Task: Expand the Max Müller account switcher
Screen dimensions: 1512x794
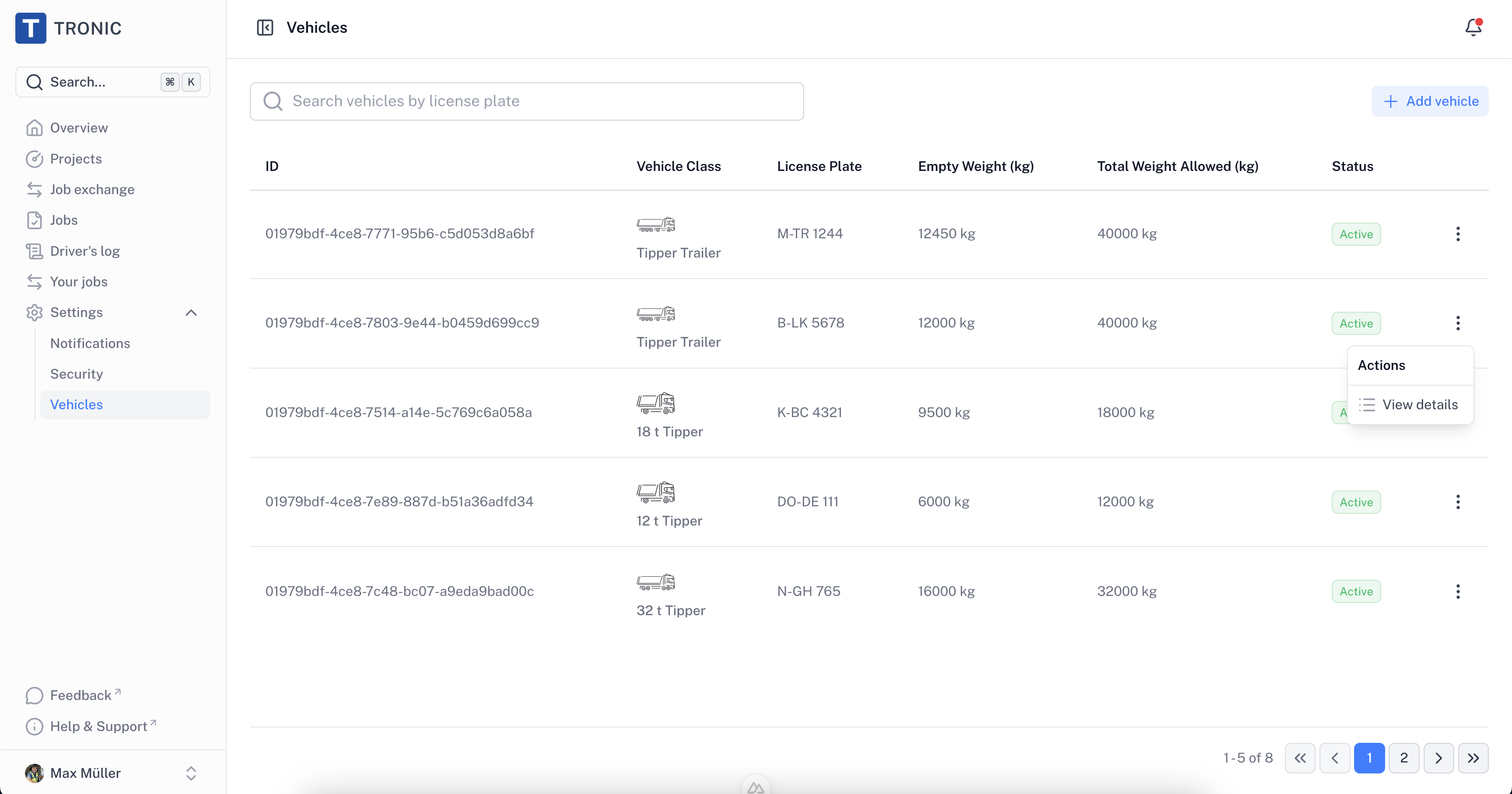Action: (191, 773)
